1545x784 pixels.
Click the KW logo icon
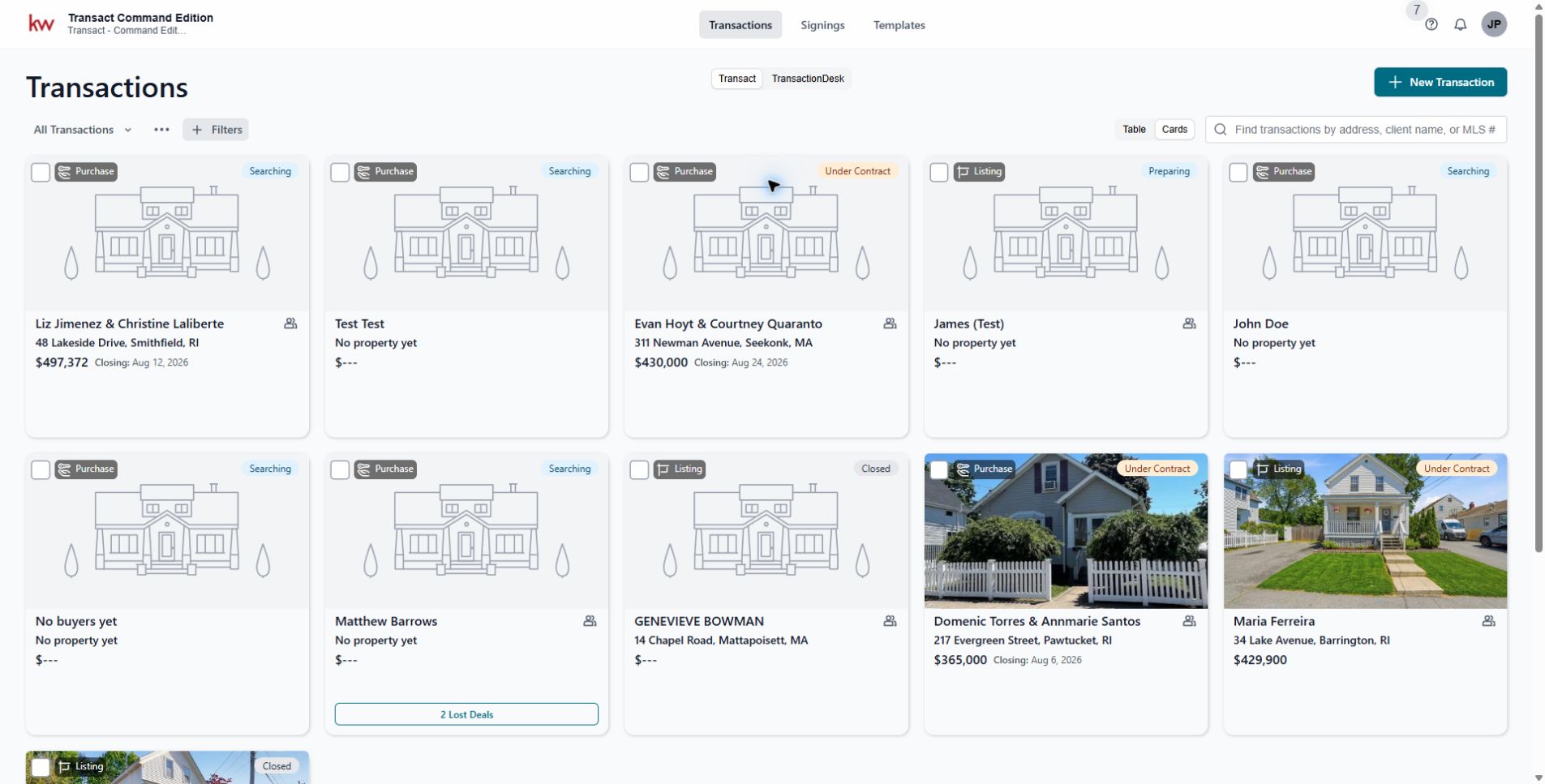tap(41, 24)
